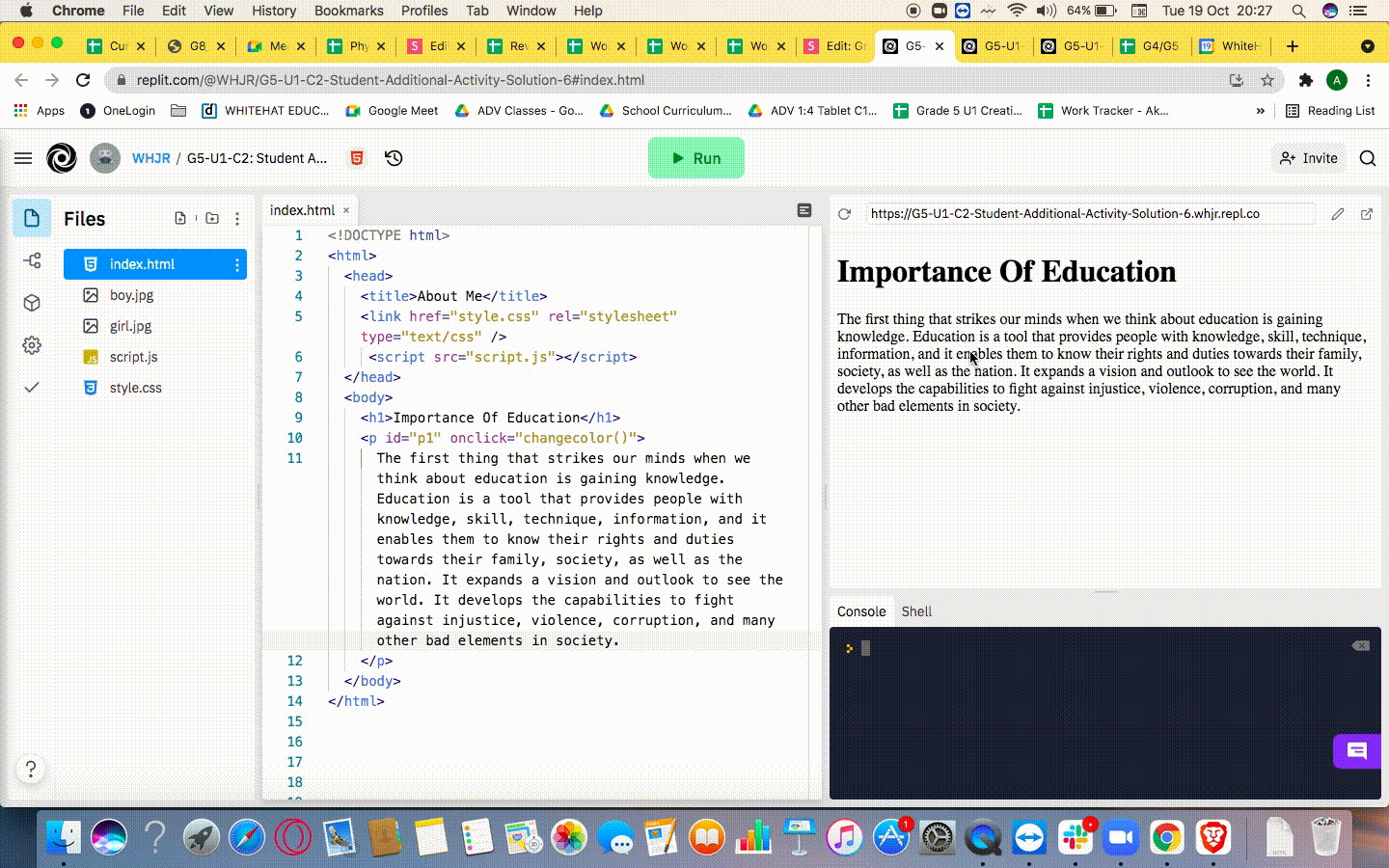Click the Chrome address bar
The image size is (1389, 868).
(x=666, y=80)
